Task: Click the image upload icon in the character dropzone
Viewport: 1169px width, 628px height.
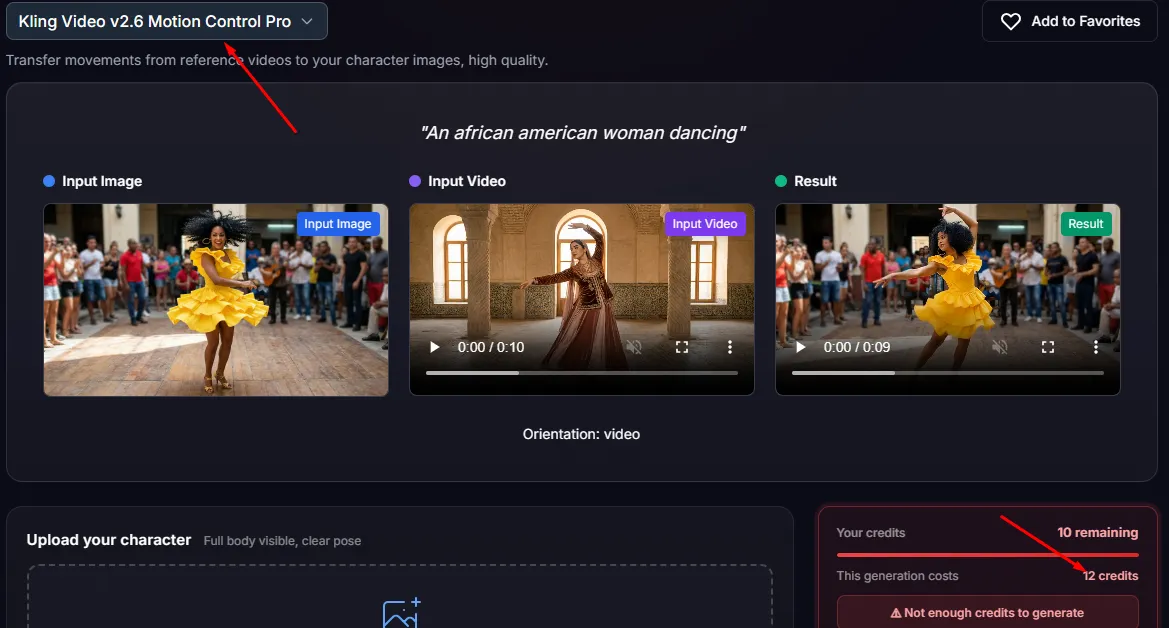Action: pos(401,613)
